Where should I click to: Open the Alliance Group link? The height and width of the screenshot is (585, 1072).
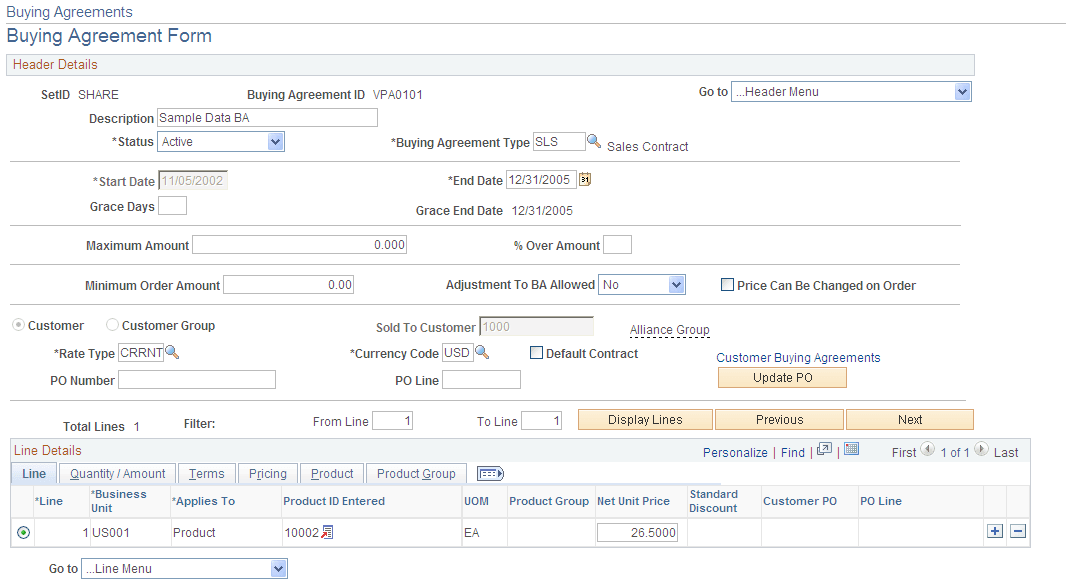671,330
